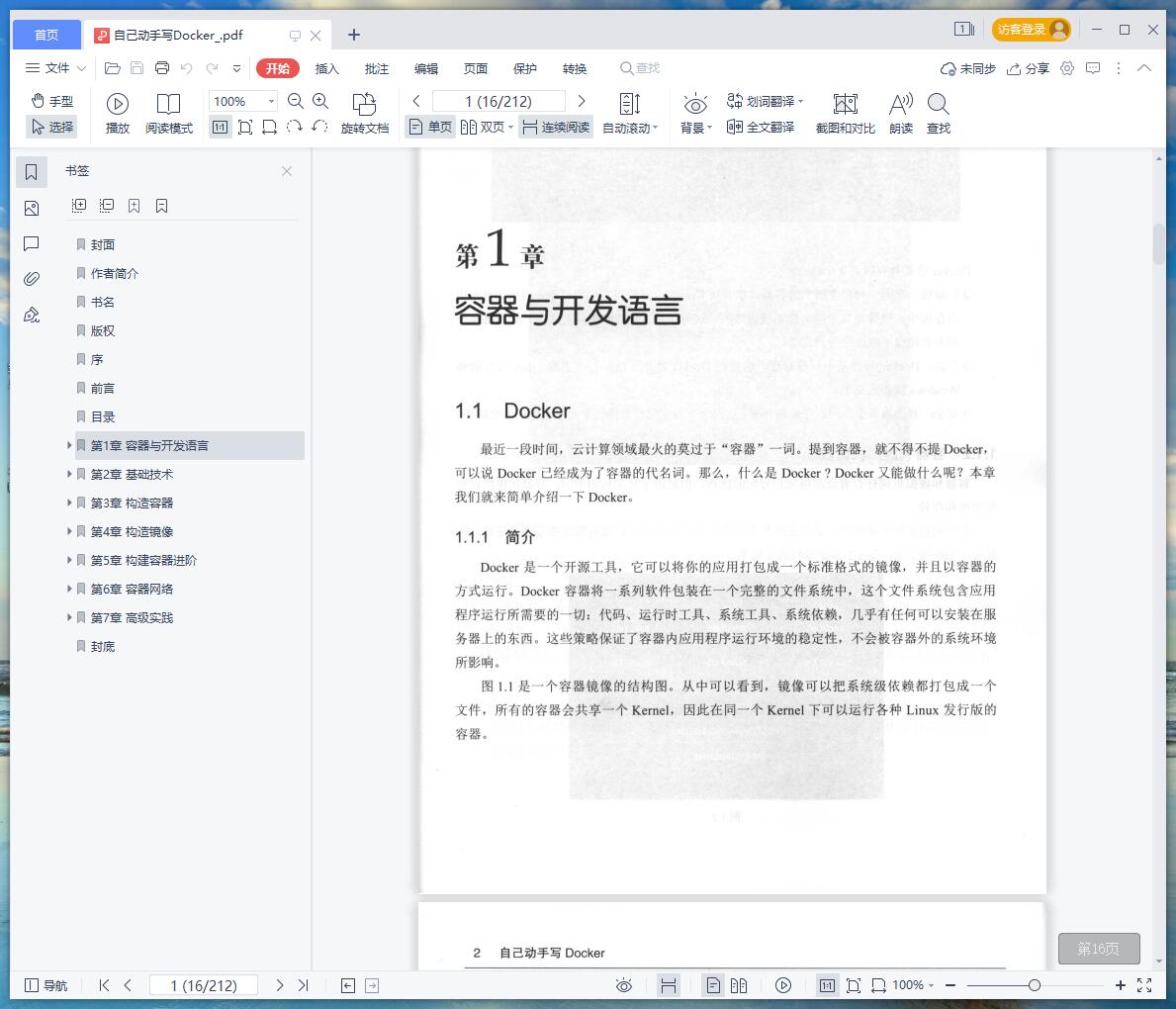
Task: Go to the next page arrow in toolbar
Action: click(582, 101)
